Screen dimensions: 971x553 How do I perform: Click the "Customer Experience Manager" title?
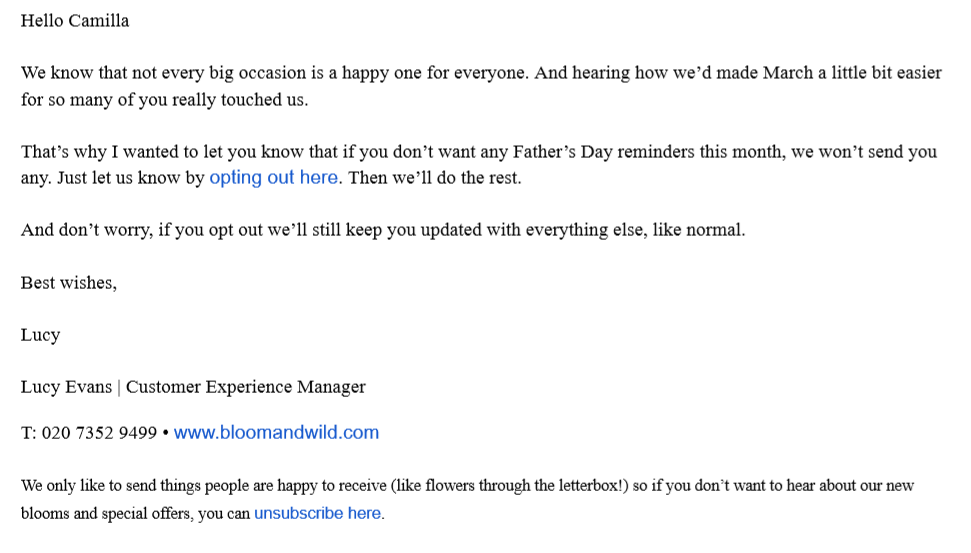click(246, 387)
